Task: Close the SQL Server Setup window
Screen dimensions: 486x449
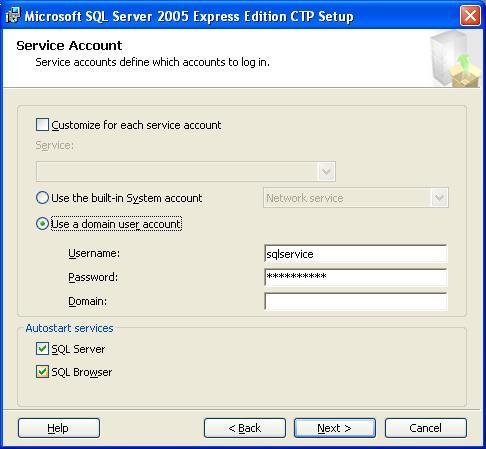Action: [470, 15]
